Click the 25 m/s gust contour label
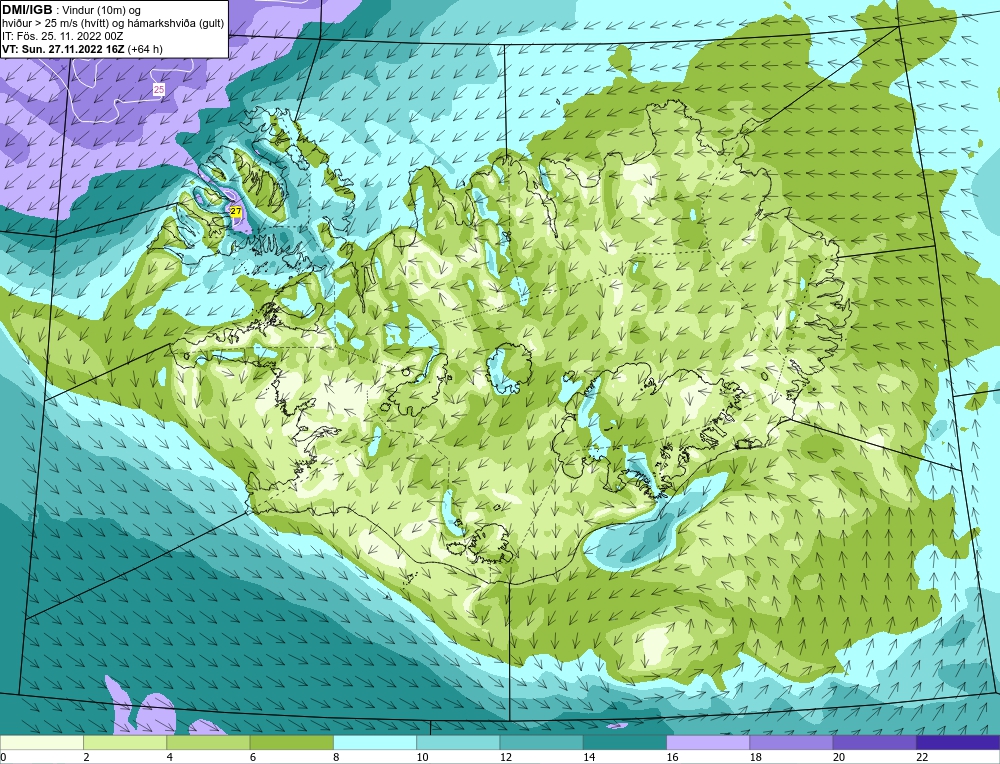1000x764 pixels. coord(159,90)
